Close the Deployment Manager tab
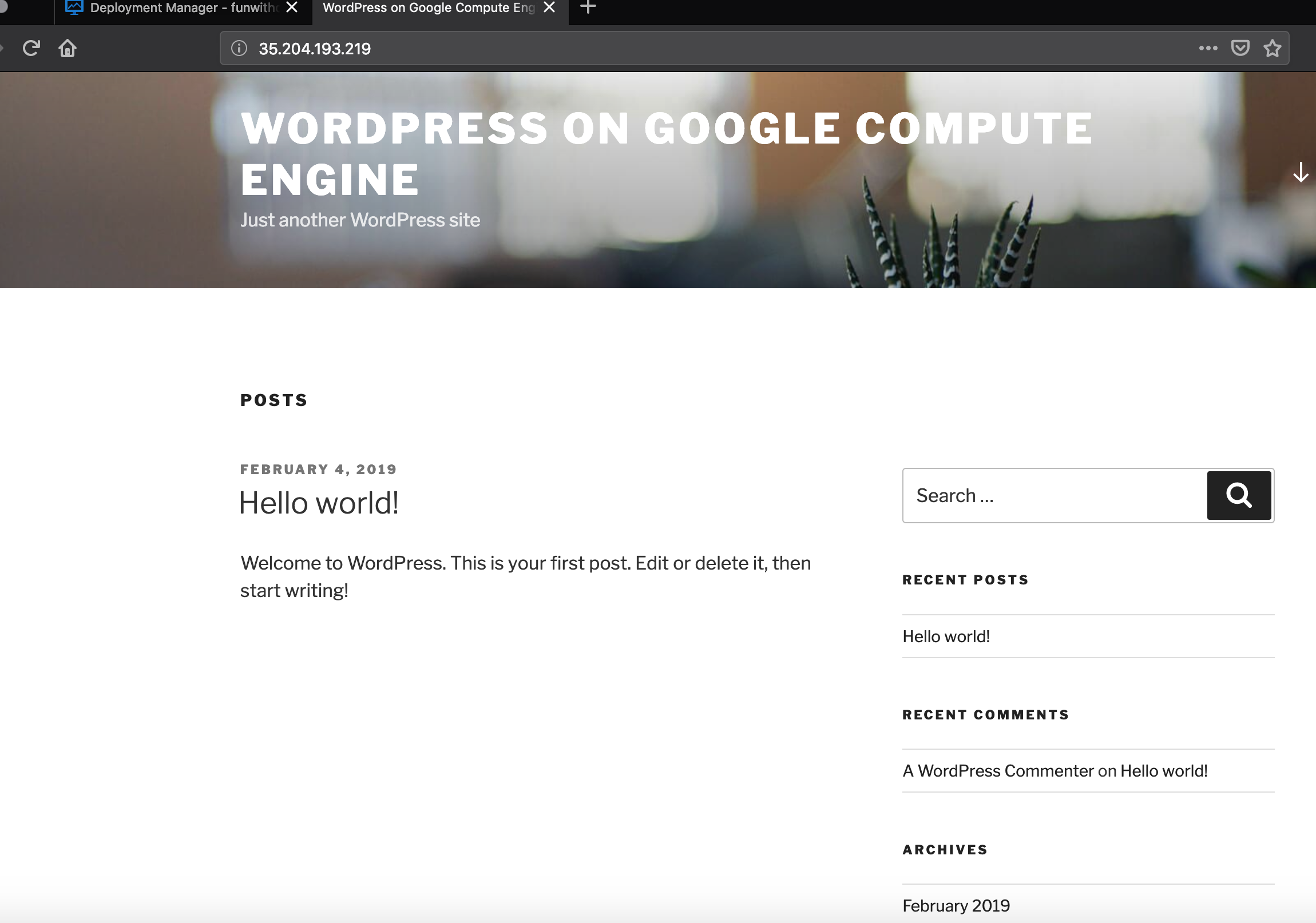This screenshot has height=923, width=1316. pos(292,7)
